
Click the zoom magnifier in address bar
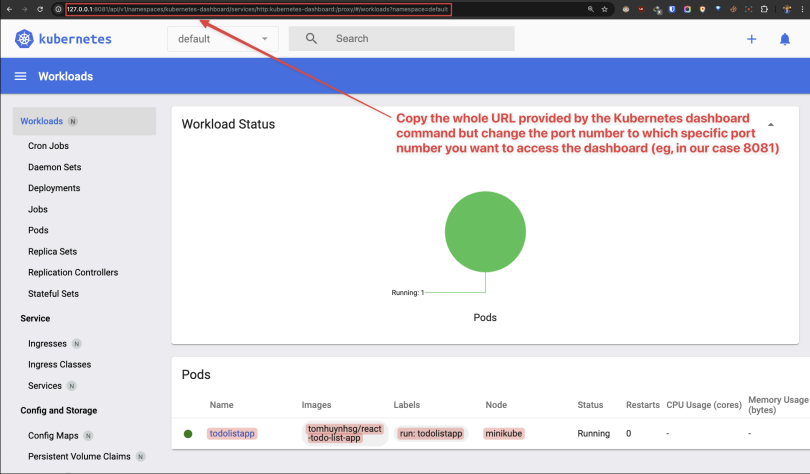(590, 9)
